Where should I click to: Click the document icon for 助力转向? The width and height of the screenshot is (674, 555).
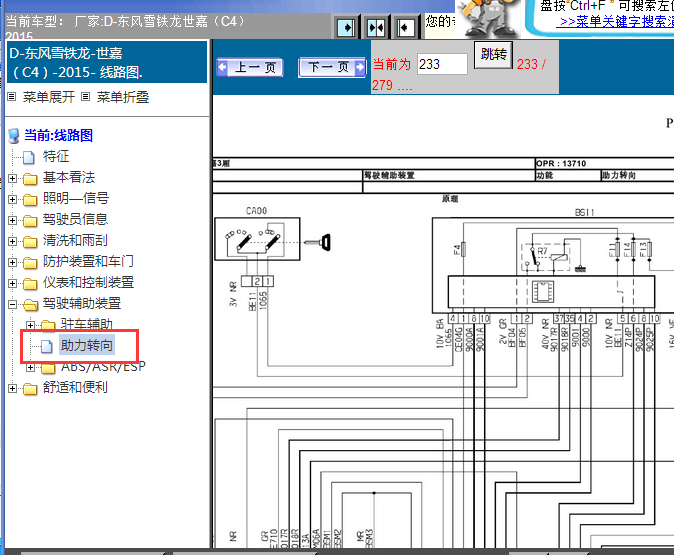click(x=46, y=346)
